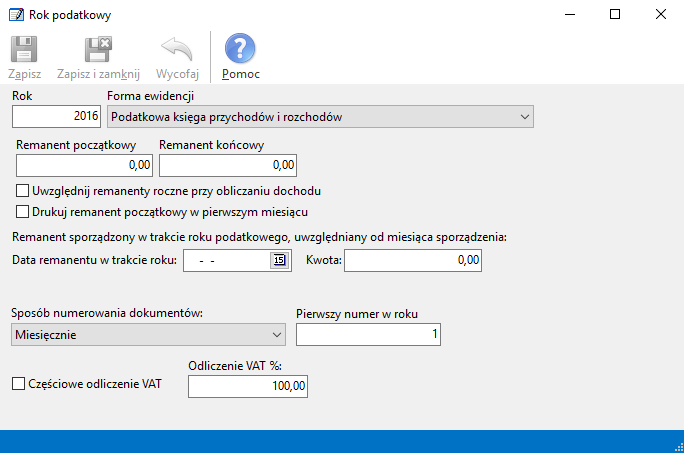The image size is (684, 453).
Task: Open calendar picker for remanent date
Action: pyautogui.click(x=279, y=261)
